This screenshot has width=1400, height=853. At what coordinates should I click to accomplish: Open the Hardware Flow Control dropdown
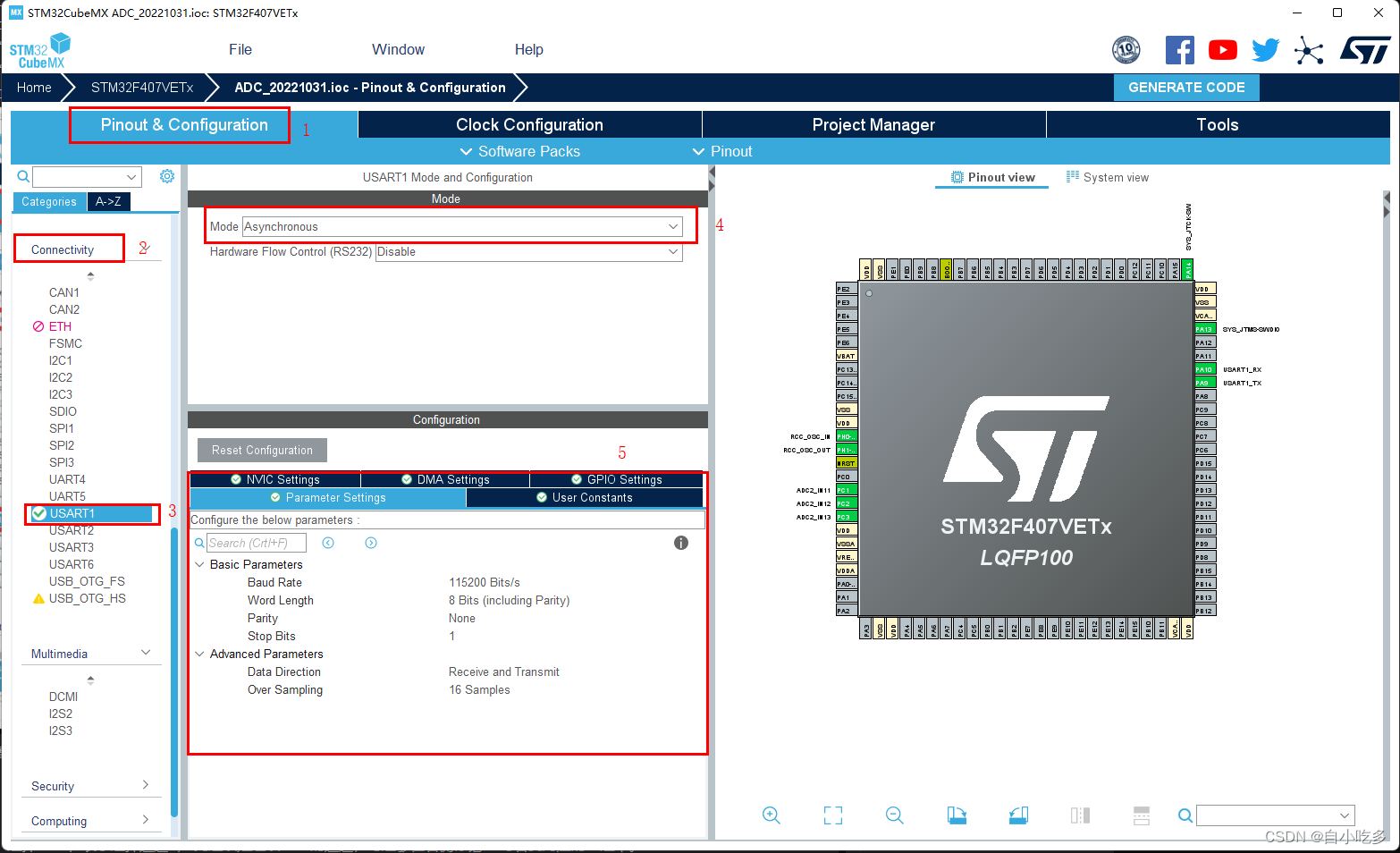click(528, 252)
